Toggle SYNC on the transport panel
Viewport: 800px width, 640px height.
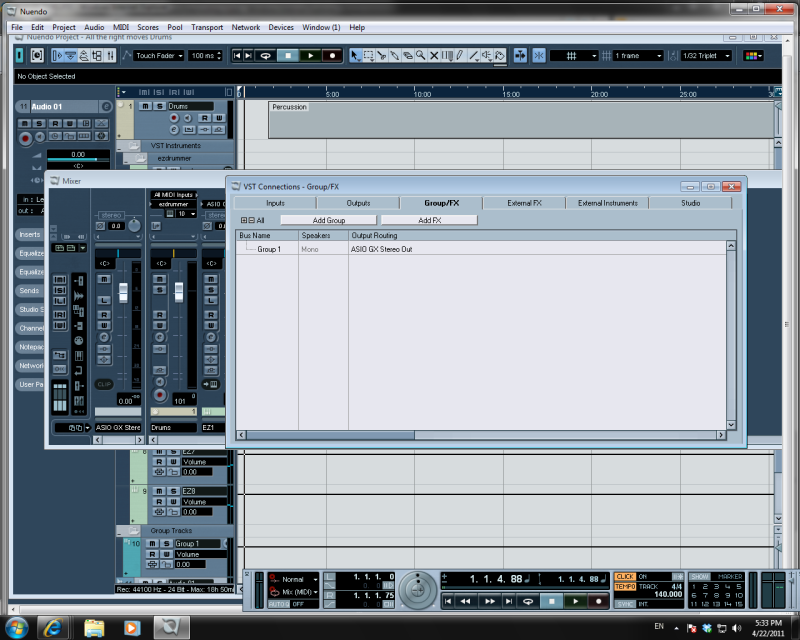point(624,604)
